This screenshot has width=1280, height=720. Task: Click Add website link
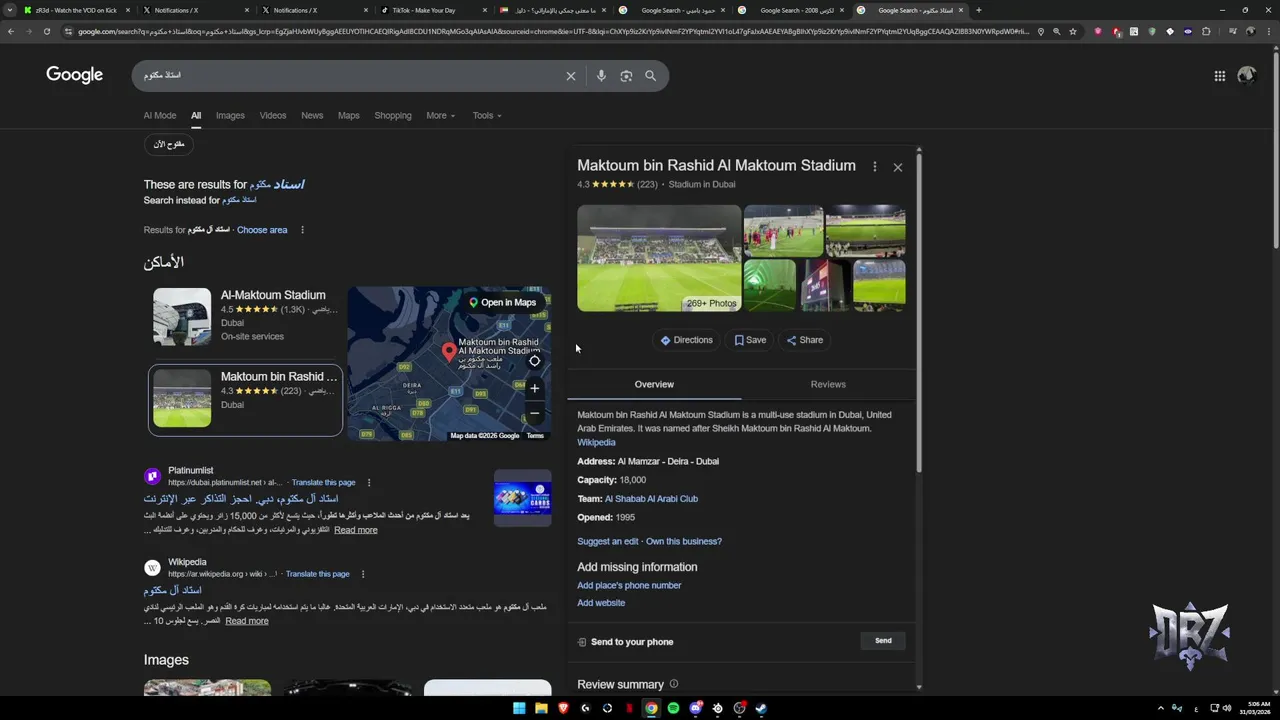click(601, 603)
